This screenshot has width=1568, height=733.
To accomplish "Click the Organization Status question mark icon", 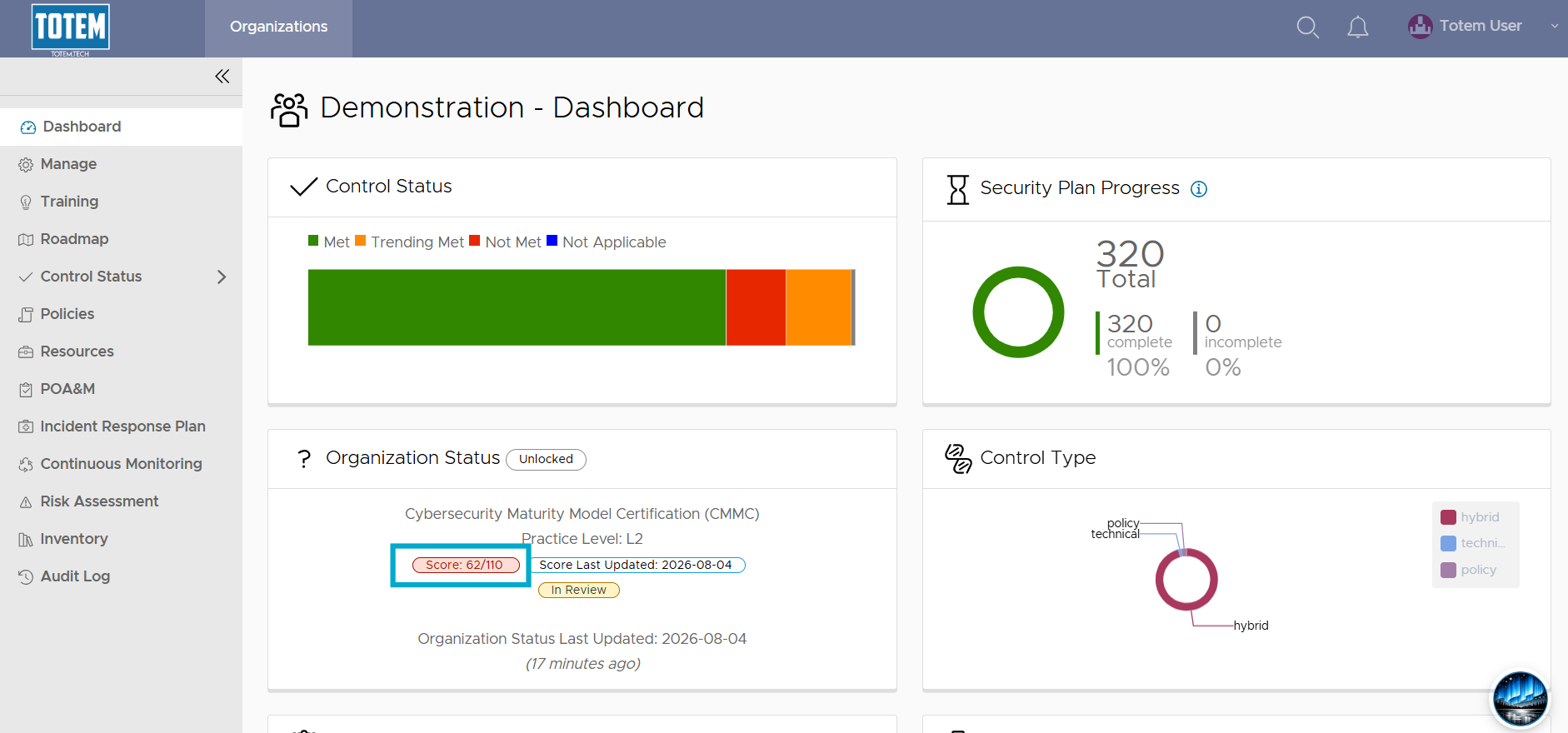I will (x=304, y=459).
